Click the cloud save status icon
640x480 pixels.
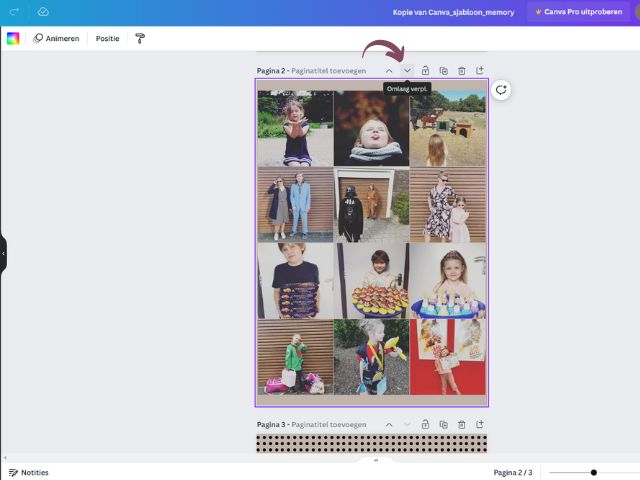(43, 12)
